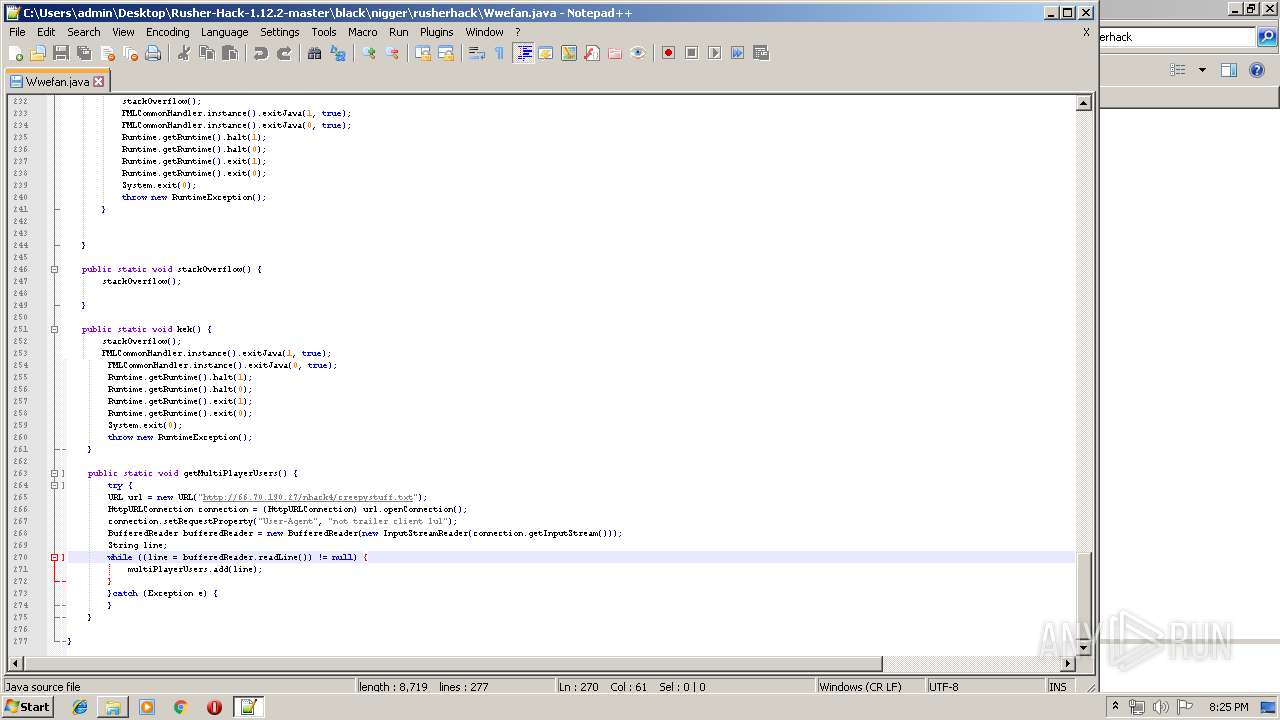The width and height of the screenshot is (1280, 720).
Task: Click the vertical scrollbar up arrow
Action: point(1083,103)
